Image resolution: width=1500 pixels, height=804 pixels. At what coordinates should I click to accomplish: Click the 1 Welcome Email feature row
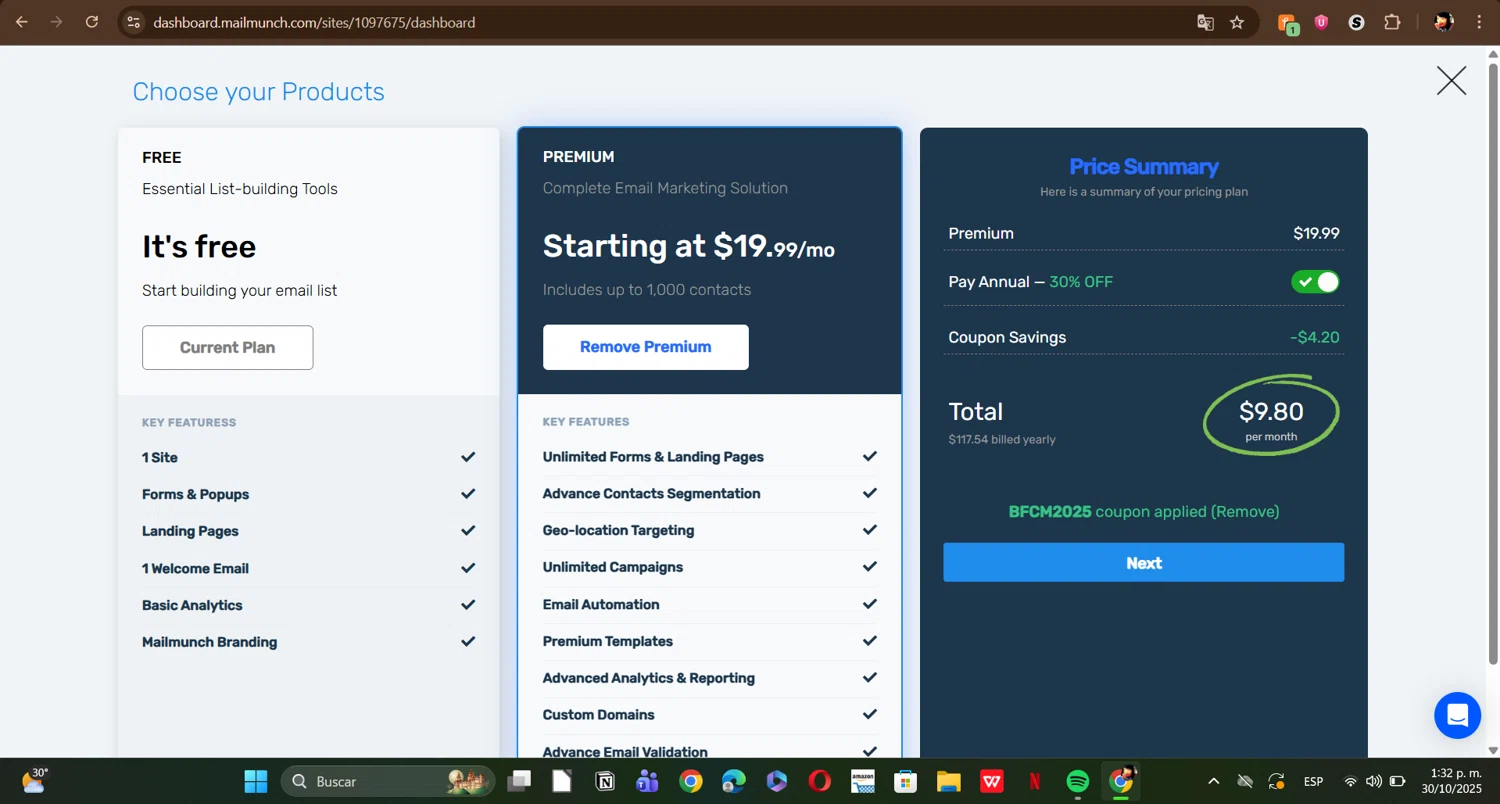point(308,568)
